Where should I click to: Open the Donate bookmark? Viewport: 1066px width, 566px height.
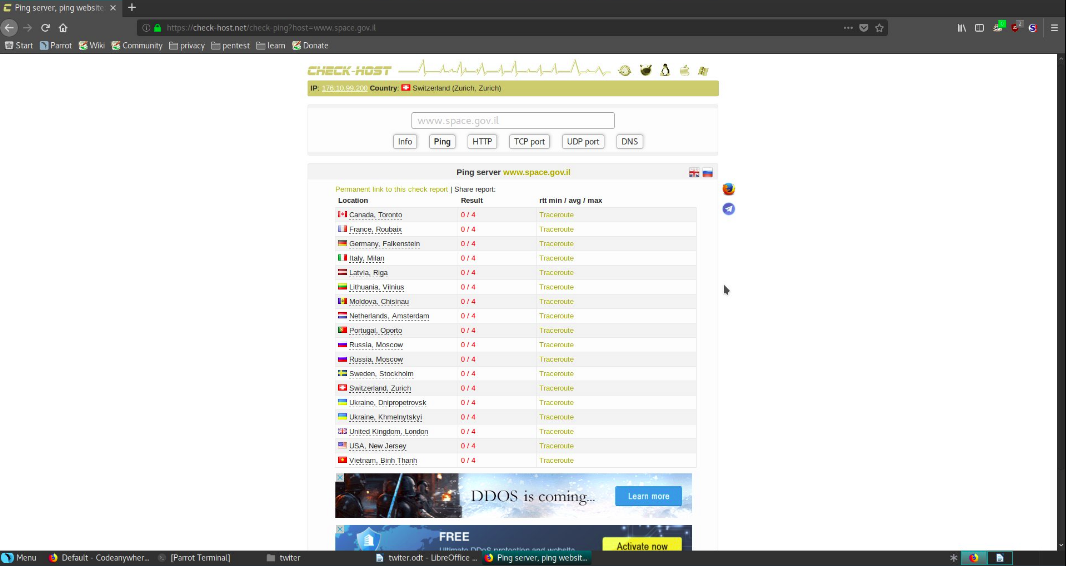click(x=310, y=46)
